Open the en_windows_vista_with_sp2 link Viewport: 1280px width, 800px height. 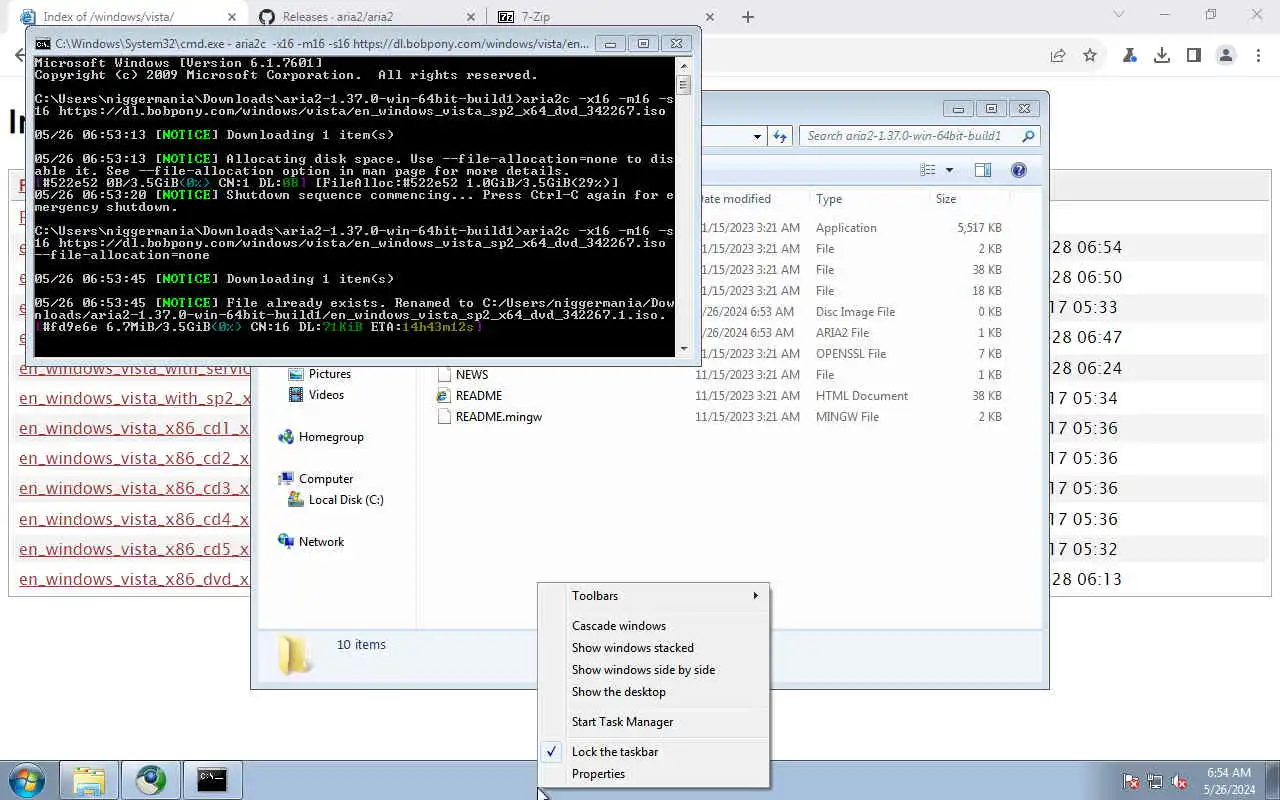pyautogui.click(x=134, y=398)
